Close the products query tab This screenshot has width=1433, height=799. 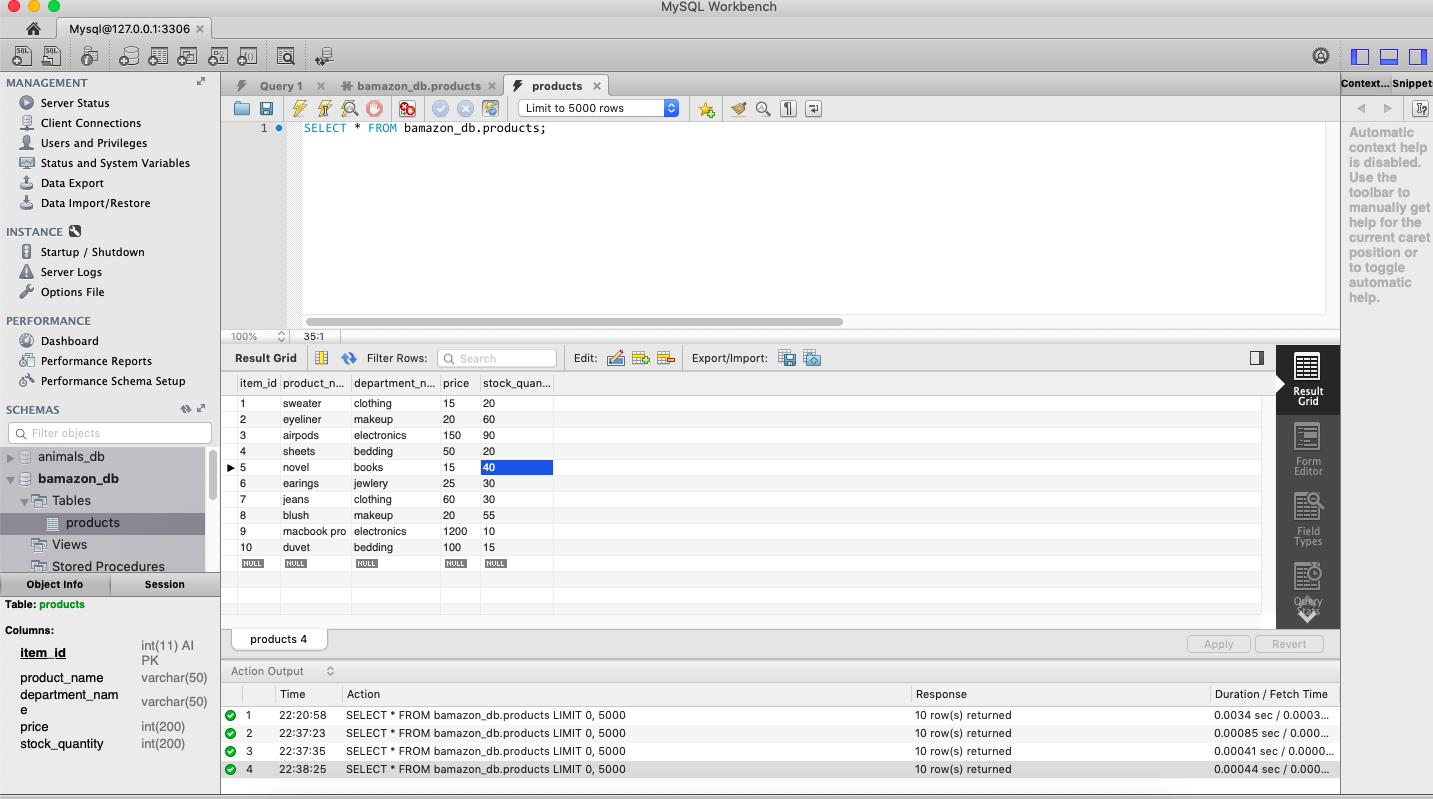coord(596,86)
